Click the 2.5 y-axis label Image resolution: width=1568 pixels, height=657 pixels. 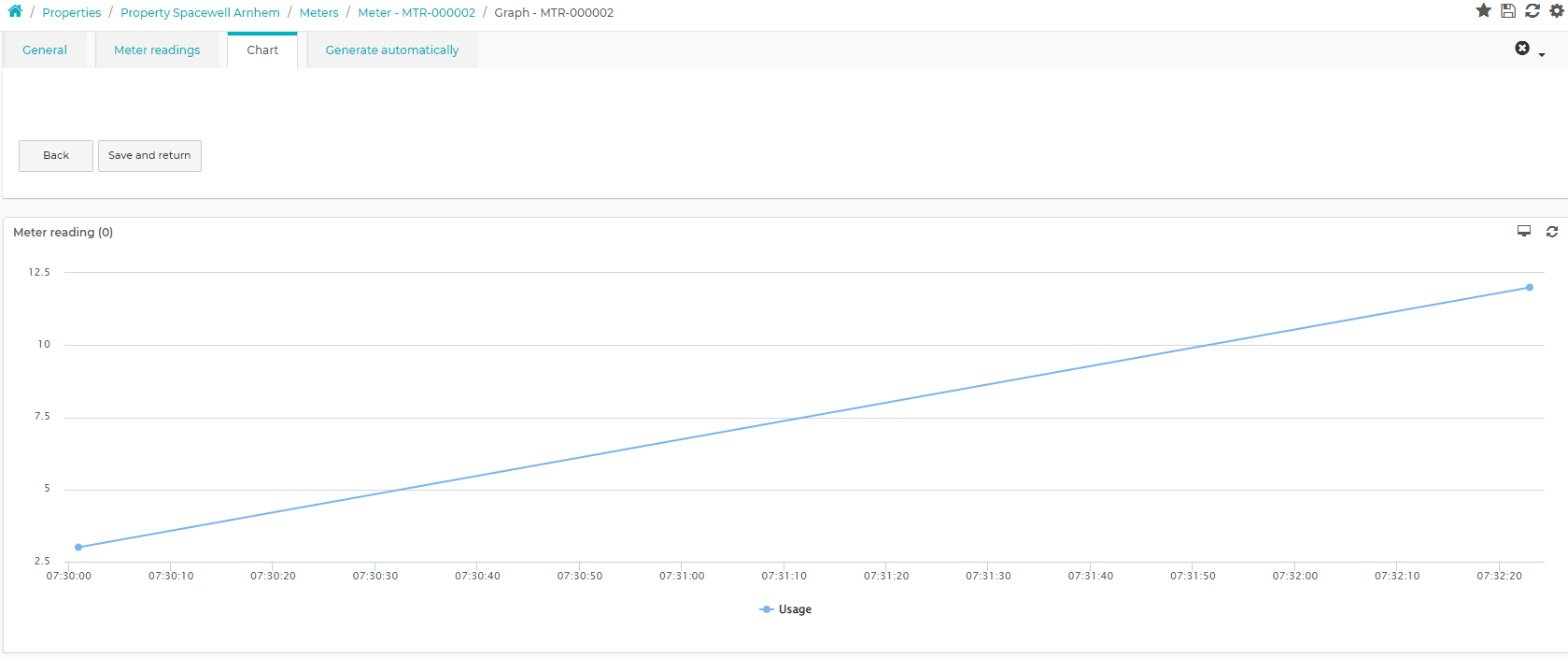coord(42,561)
